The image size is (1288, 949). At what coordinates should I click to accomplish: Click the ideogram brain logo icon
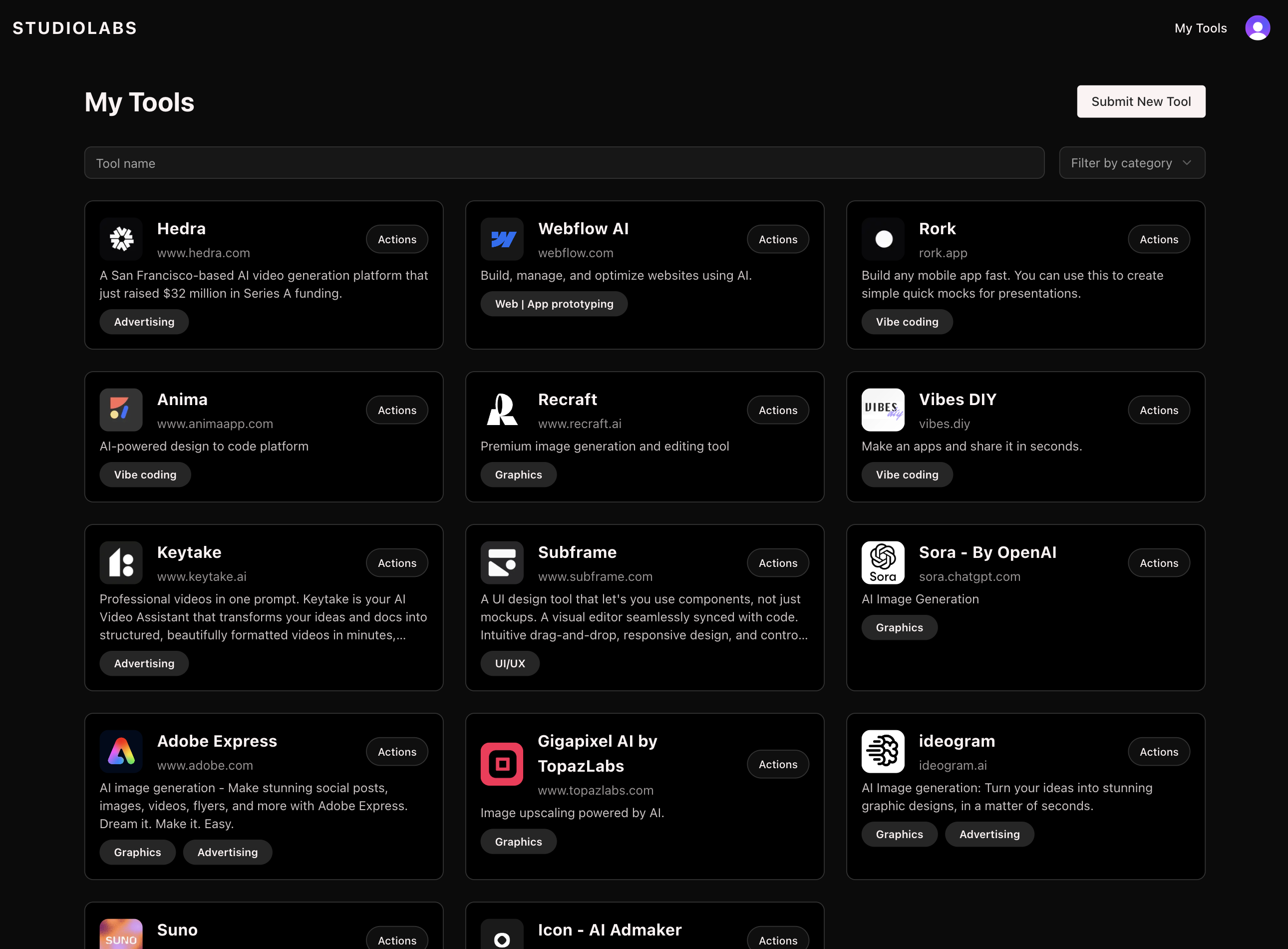click(883, 751)
